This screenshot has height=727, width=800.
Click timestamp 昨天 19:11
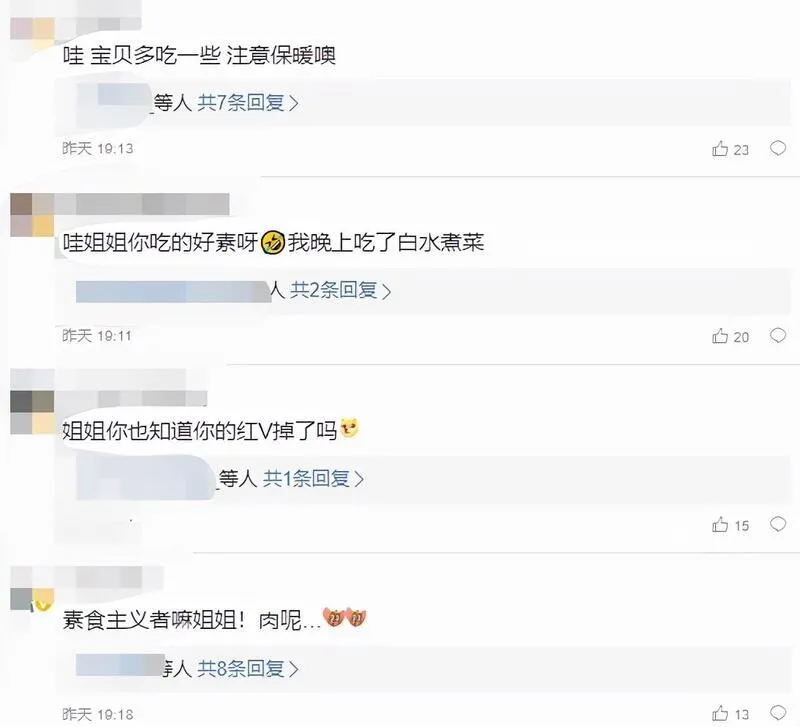[x=97, y=336]
